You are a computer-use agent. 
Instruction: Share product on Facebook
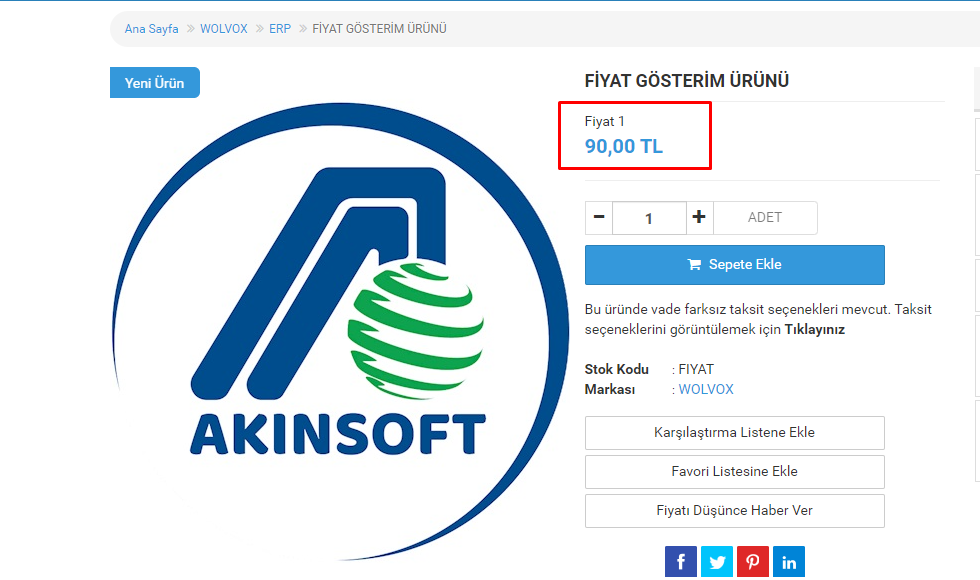[681, 561]
